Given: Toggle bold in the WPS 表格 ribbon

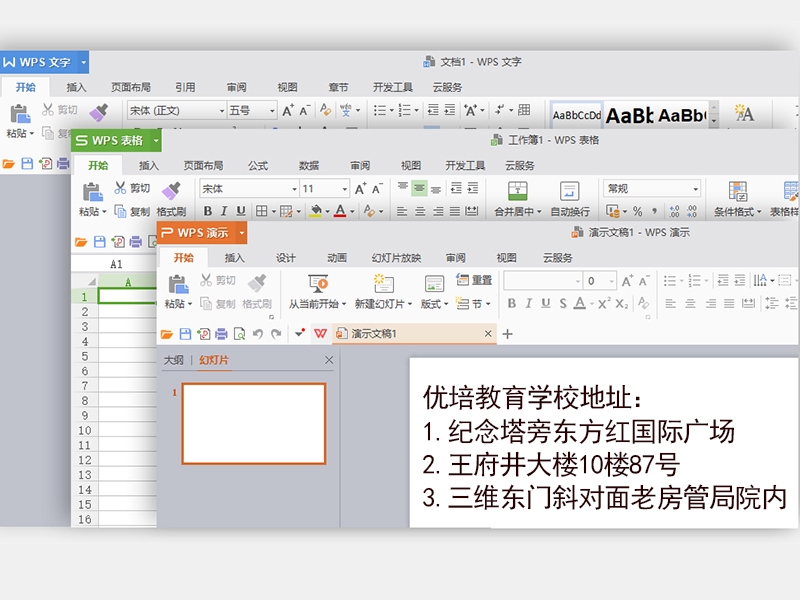Looking at the screenshot, I should pos(208,211).
